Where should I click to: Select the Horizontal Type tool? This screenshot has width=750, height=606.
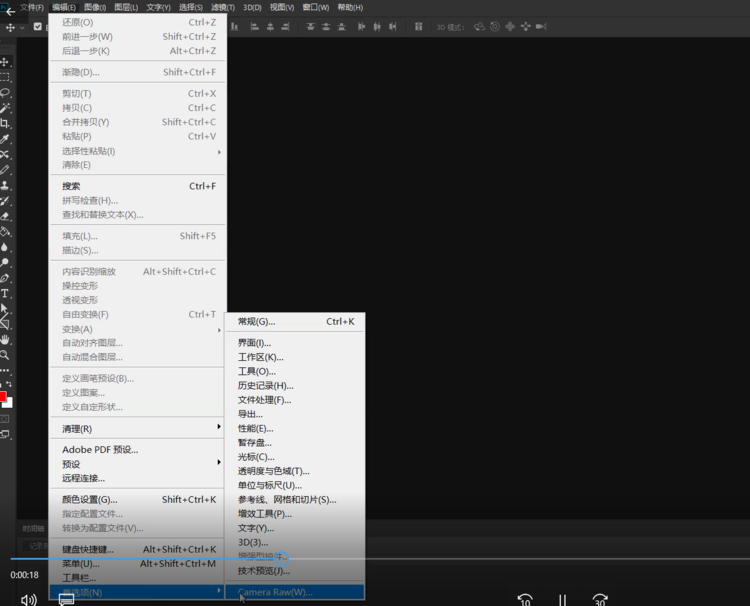pos(5,294)
